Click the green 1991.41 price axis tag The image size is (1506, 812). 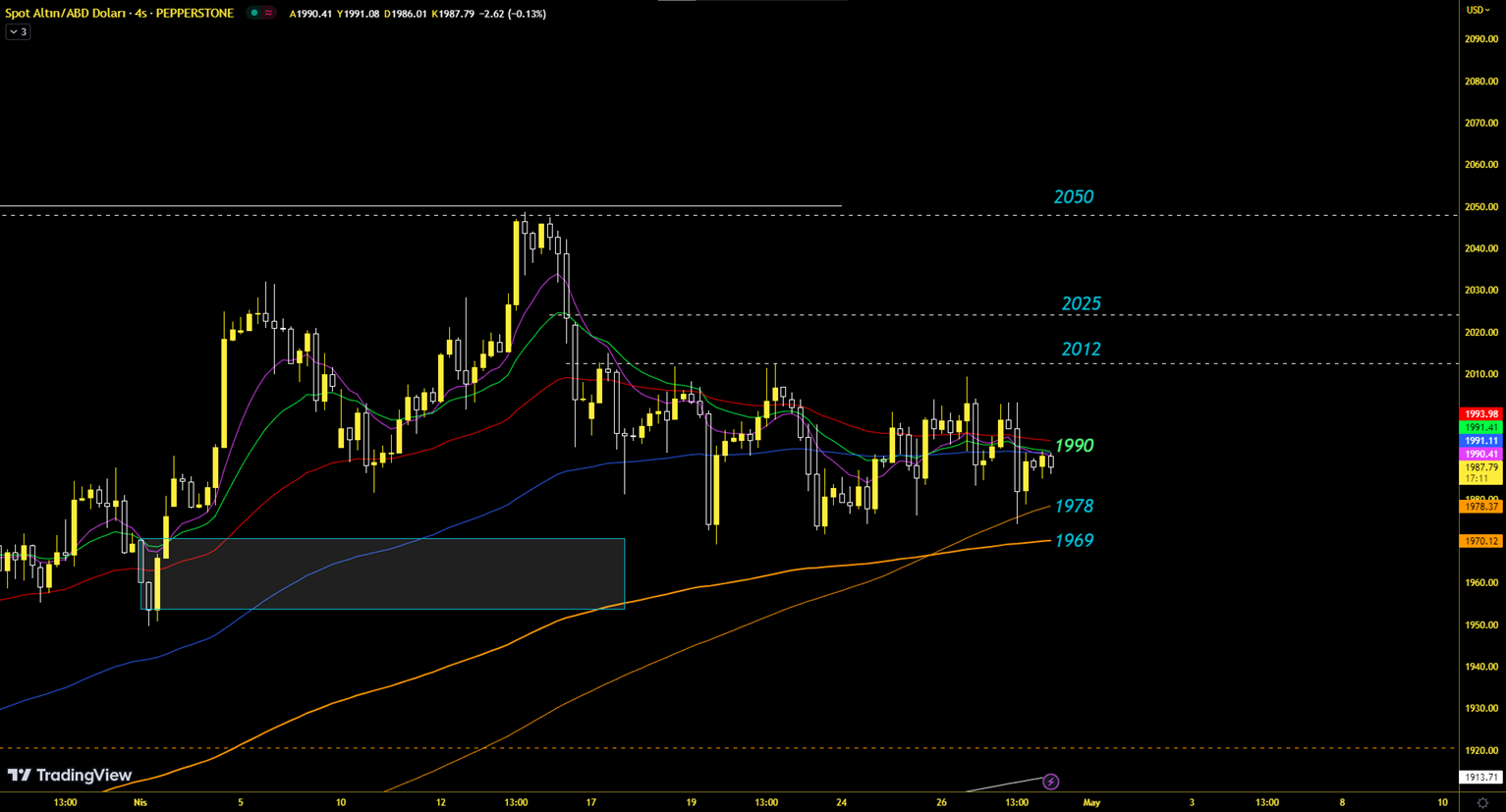coord(1480,428)
